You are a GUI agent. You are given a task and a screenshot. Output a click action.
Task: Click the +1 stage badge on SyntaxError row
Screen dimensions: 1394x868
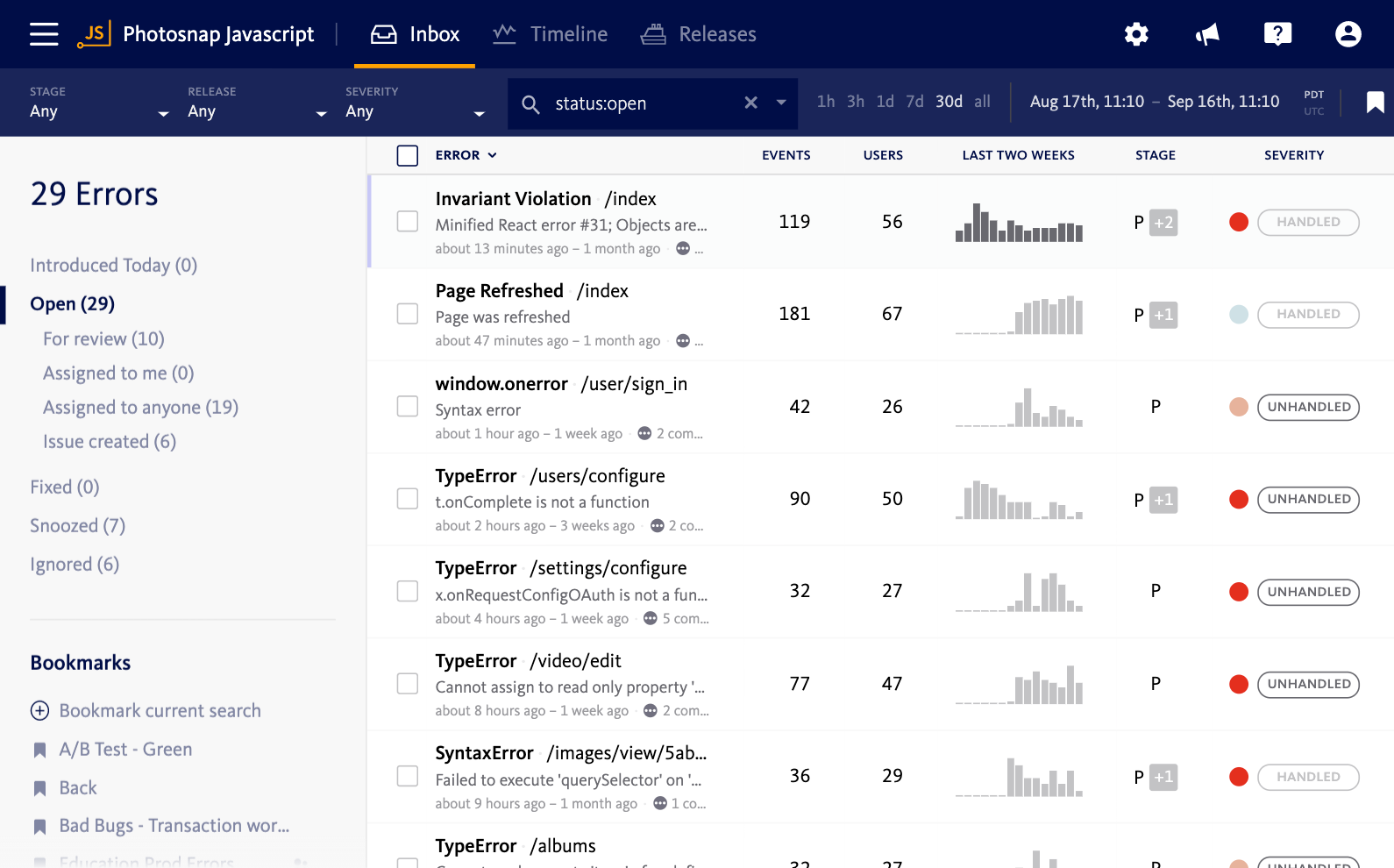pyautogui.click(x=1163, y=777)
